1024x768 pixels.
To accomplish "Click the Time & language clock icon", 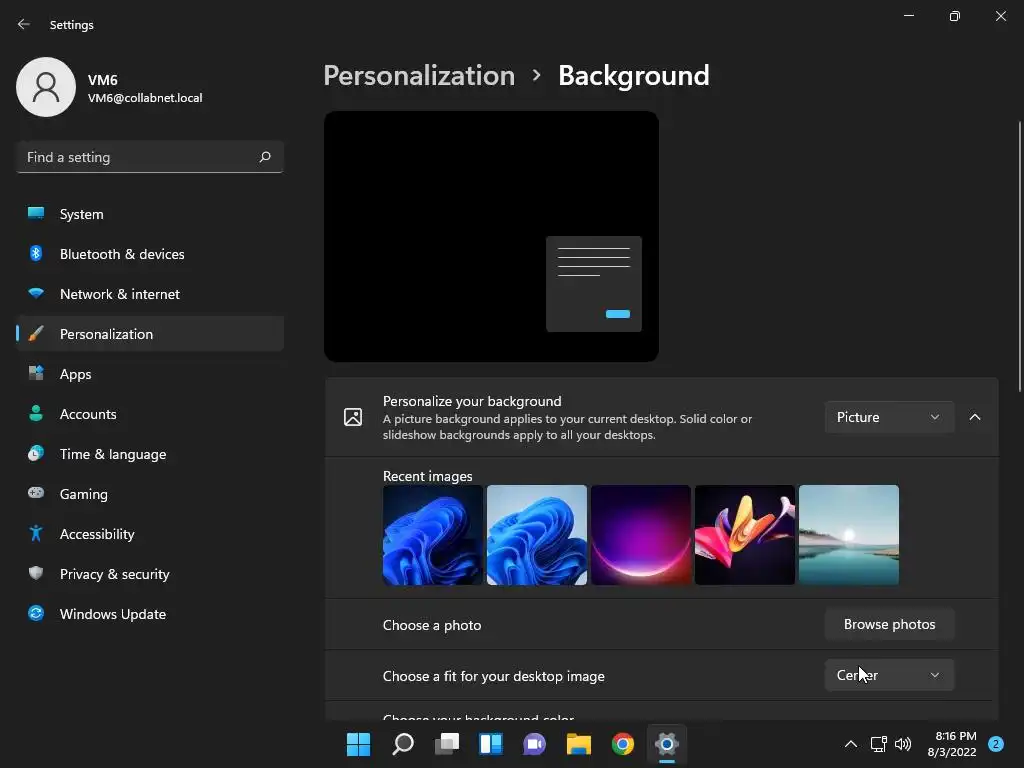I will click(36, 453).
